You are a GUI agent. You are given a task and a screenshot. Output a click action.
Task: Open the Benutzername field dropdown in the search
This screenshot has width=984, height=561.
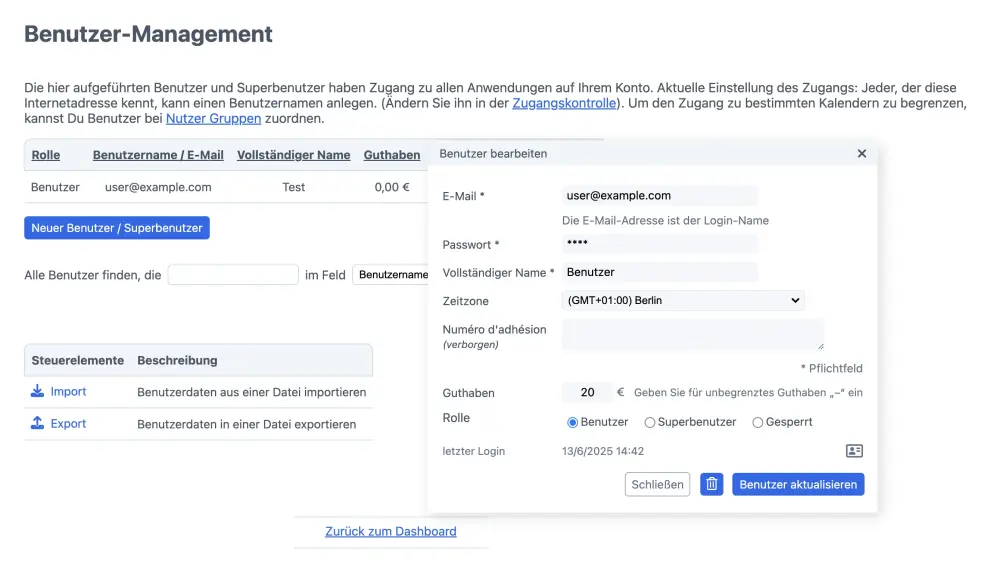click(x=392, y=275)
